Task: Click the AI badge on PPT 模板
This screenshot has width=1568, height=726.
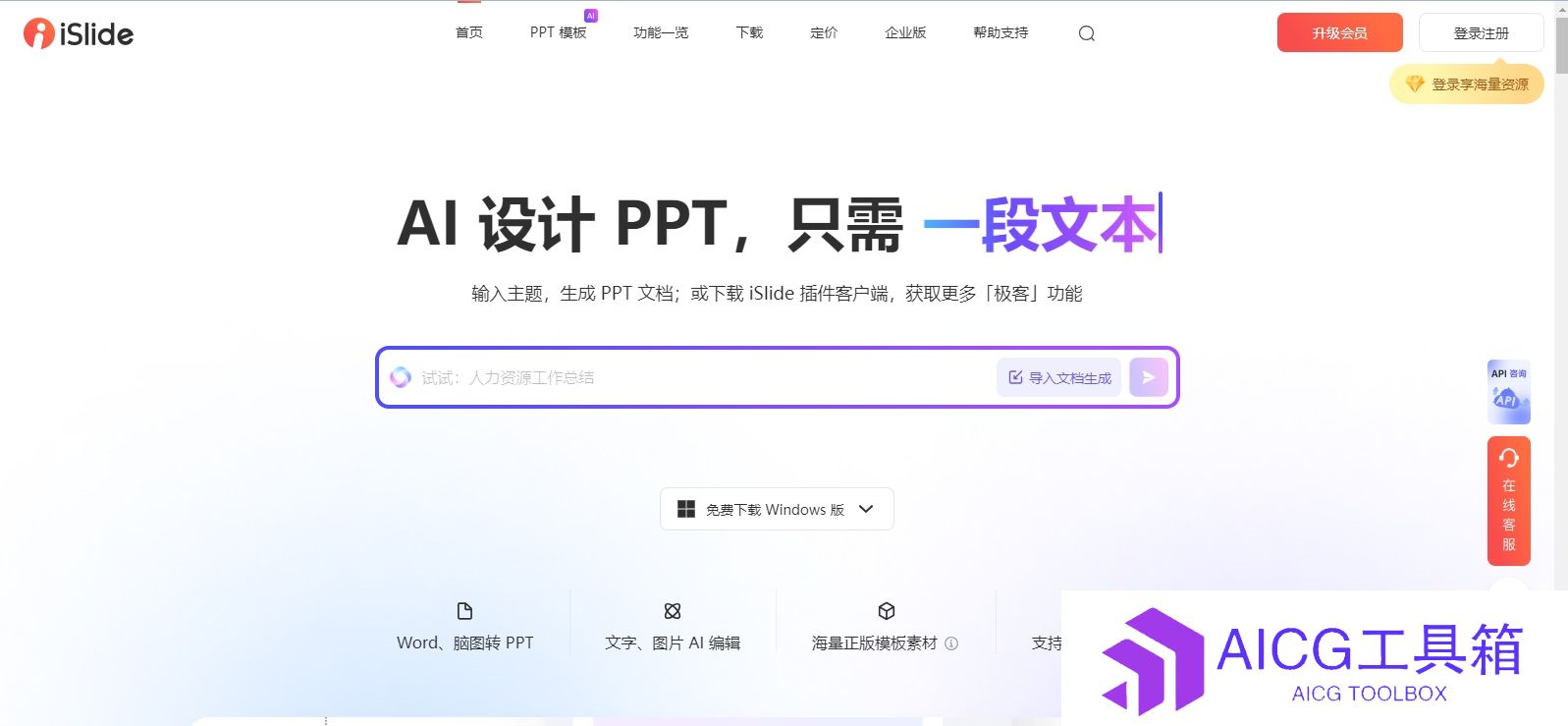Action: [x=591, y=16]
